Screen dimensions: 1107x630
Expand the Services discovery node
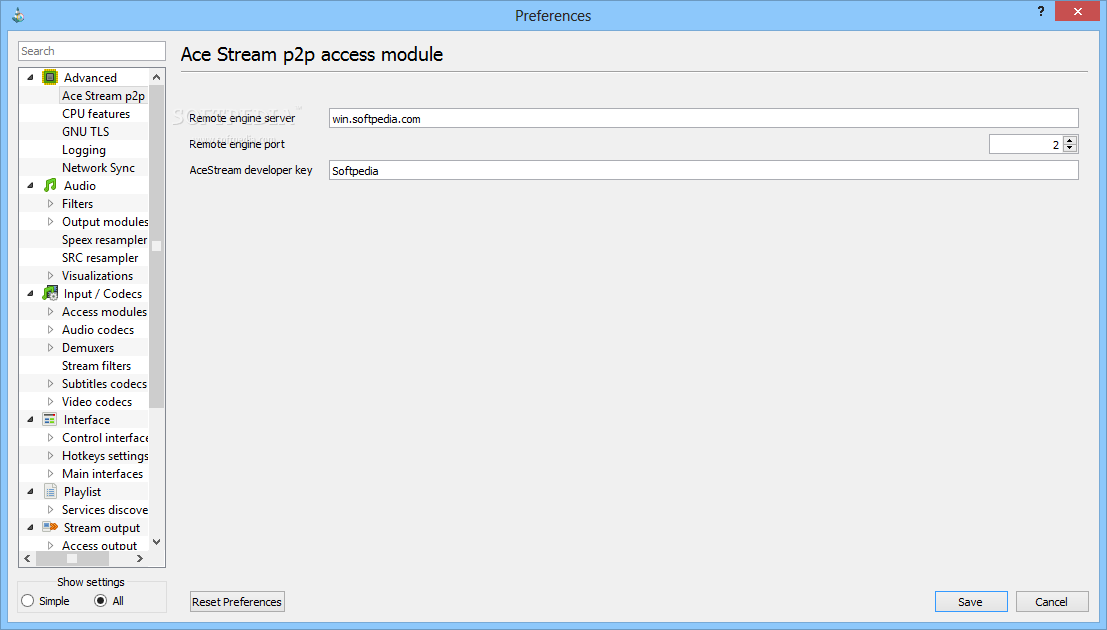pyautogui.click(x=50, y=510)
